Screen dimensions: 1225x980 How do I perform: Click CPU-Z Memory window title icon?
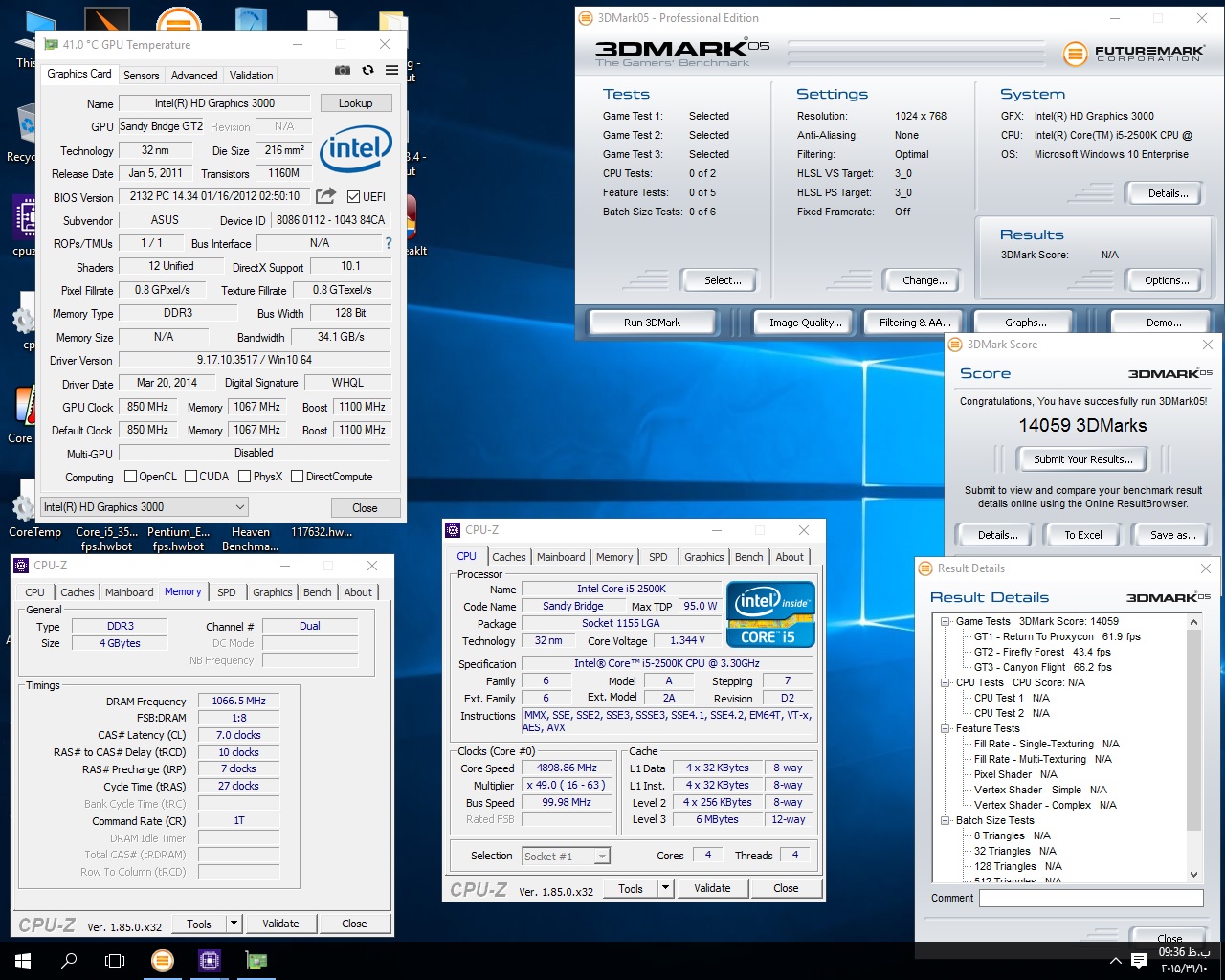[x=21, y=565]
